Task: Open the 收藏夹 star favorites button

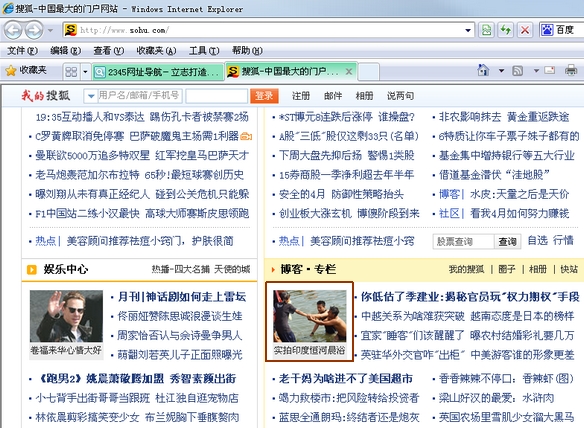Action: (26, 70)
